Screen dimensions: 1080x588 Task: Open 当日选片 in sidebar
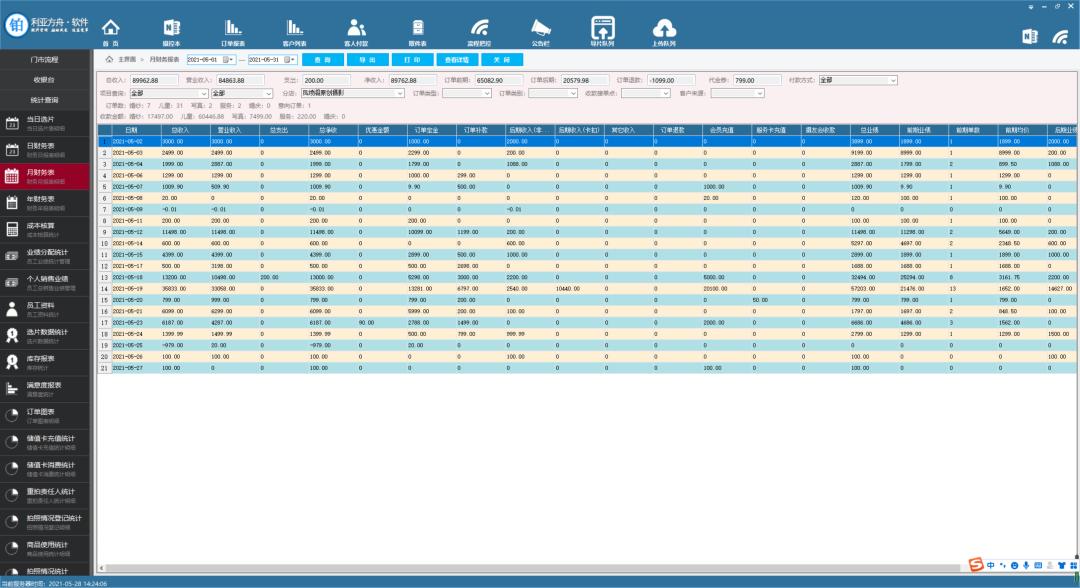pyautogui.click(x=45, y=123)
